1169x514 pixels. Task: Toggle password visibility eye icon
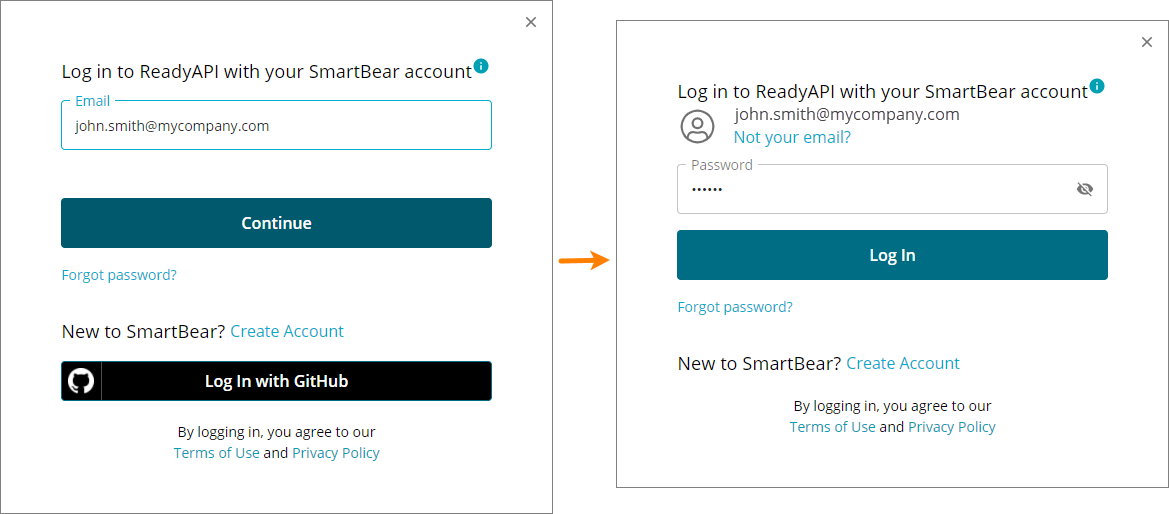point(1084,189)
